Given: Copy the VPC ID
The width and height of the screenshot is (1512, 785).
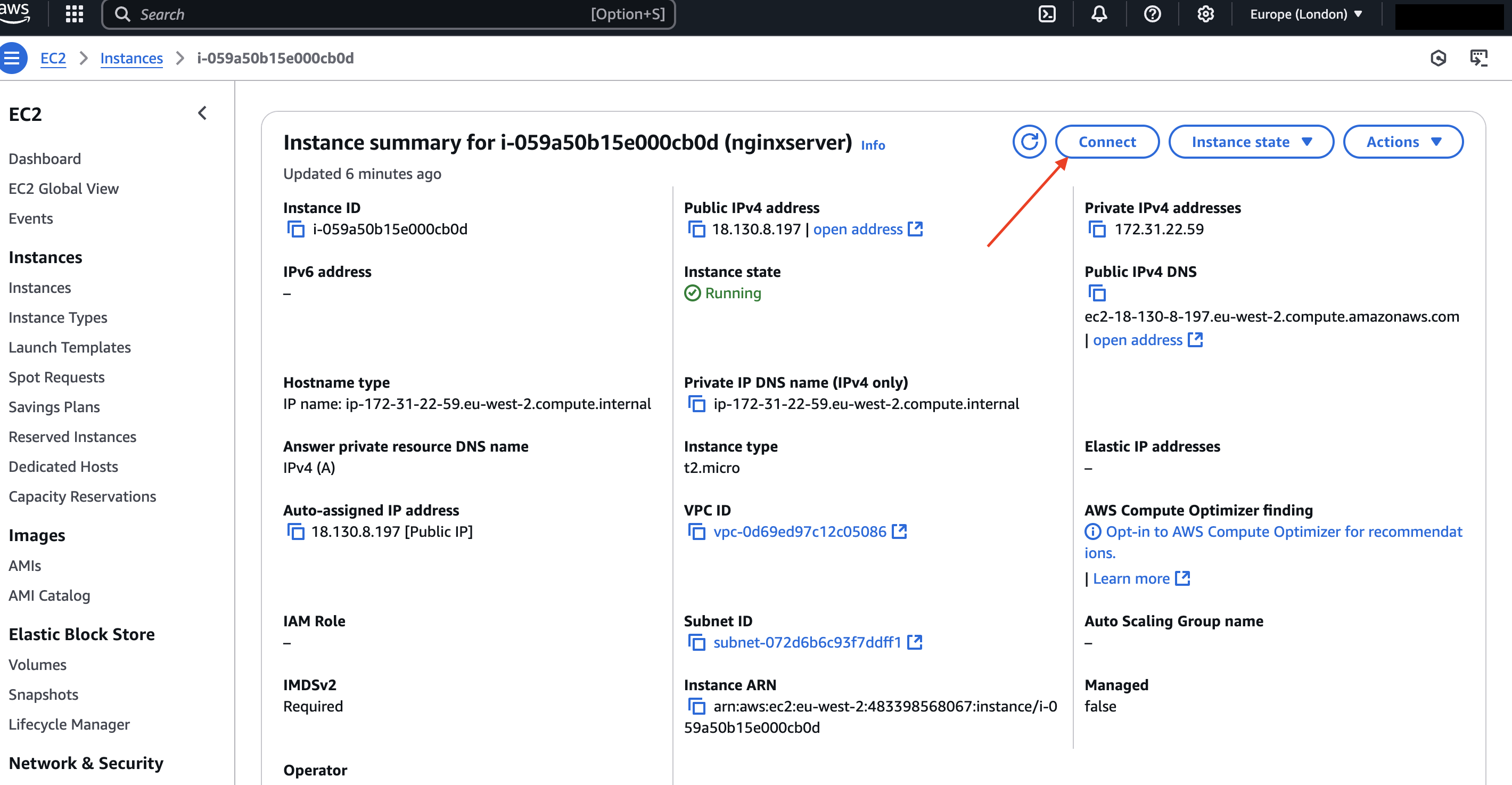Looking at the screenshot, I should point(697,532).
